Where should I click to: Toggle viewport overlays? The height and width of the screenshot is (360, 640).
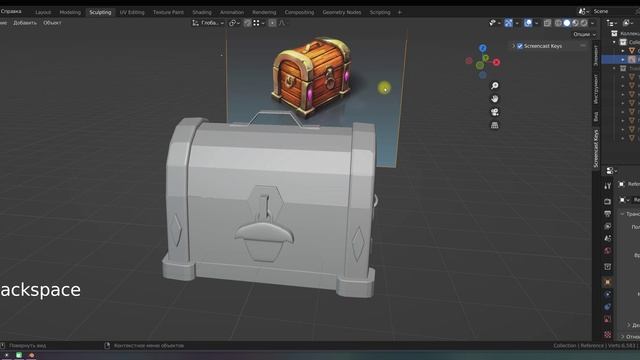(x=528, y=23)
